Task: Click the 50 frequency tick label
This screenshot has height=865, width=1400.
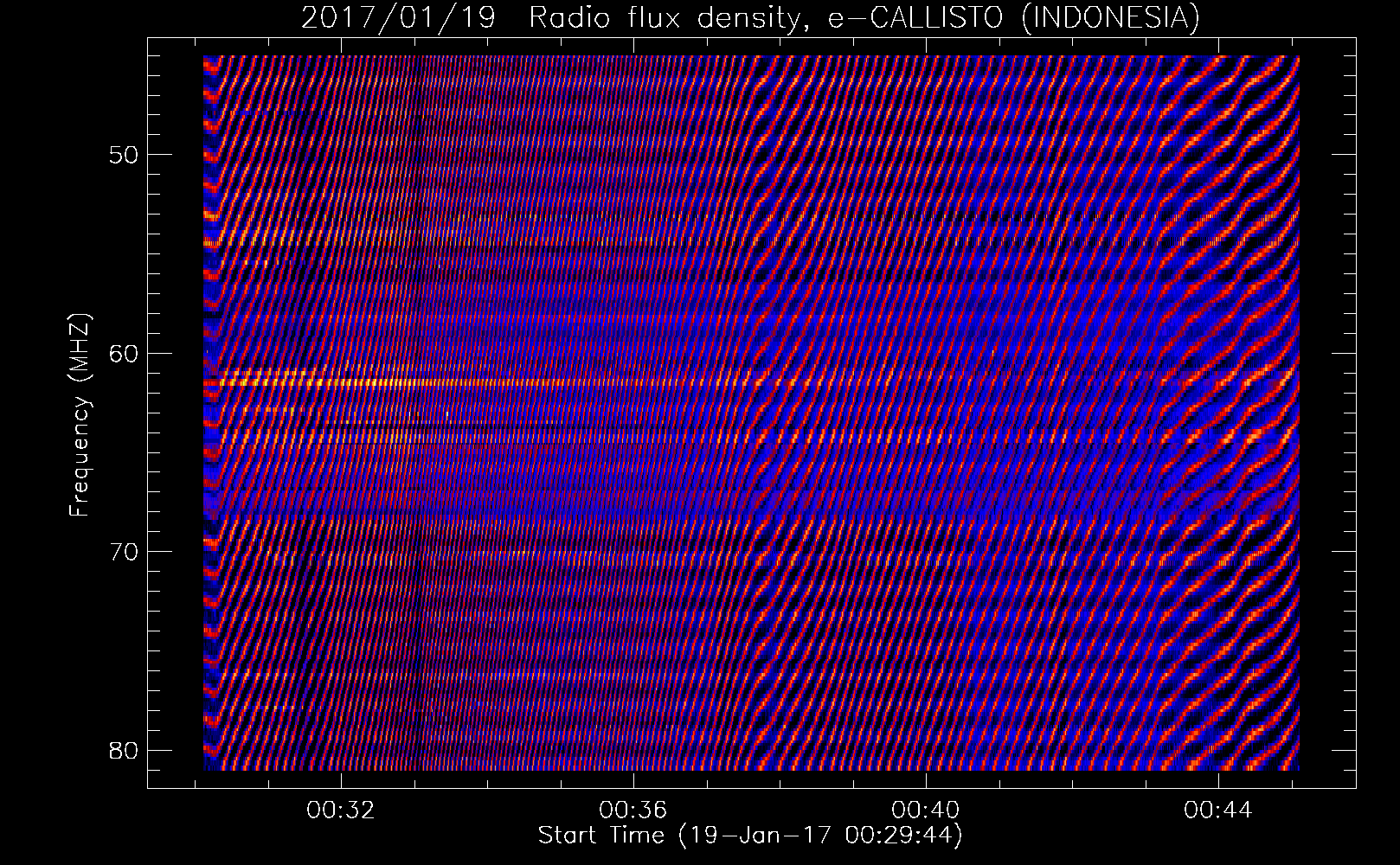Action: 124,155
